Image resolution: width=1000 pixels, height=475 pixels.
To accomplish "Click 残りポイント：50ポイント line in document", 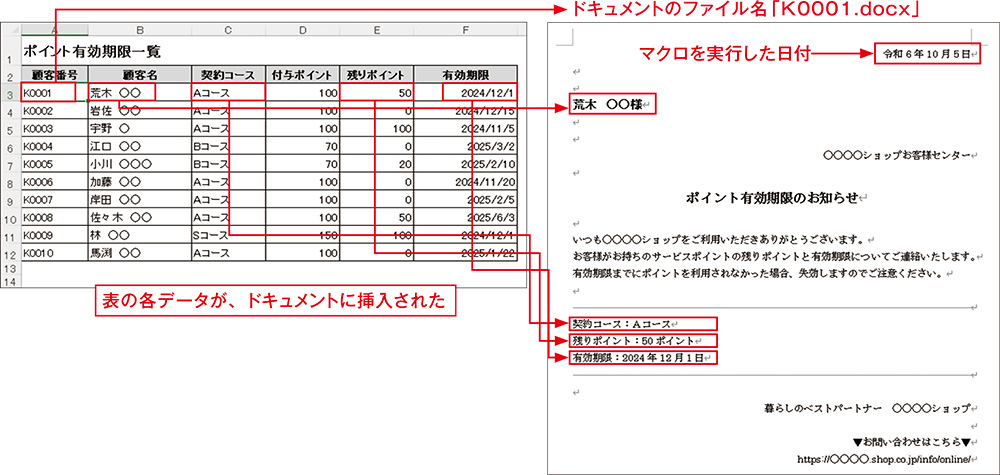I will tap(634, 340).
